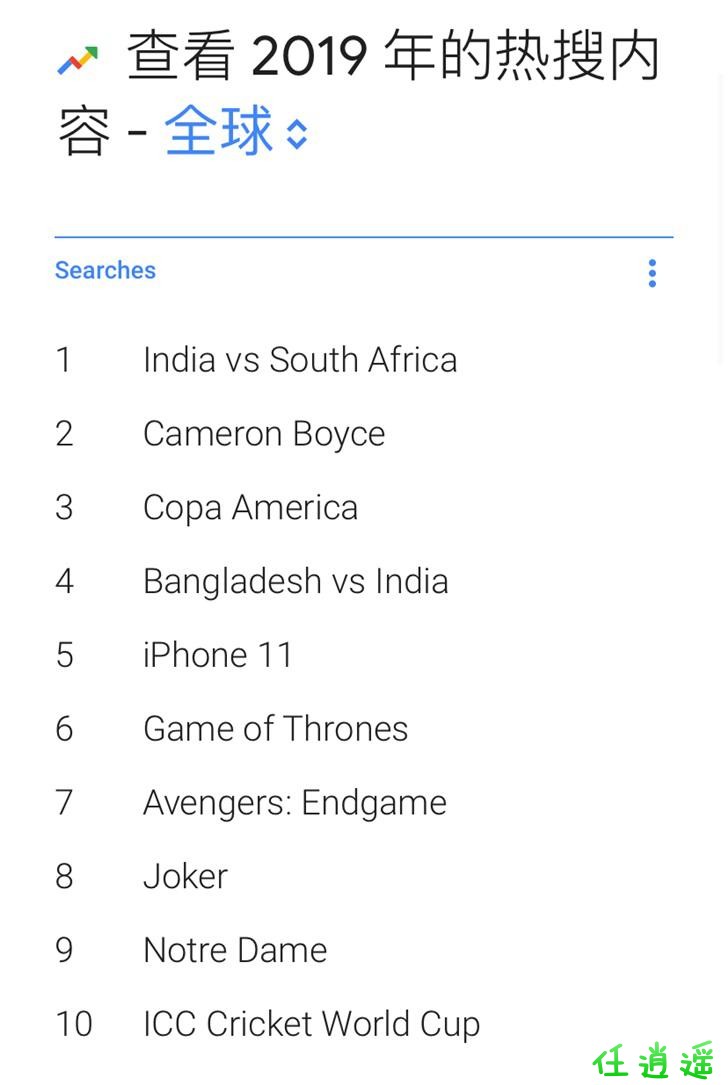Open India vs South Africa search result

tap(300, 360)
